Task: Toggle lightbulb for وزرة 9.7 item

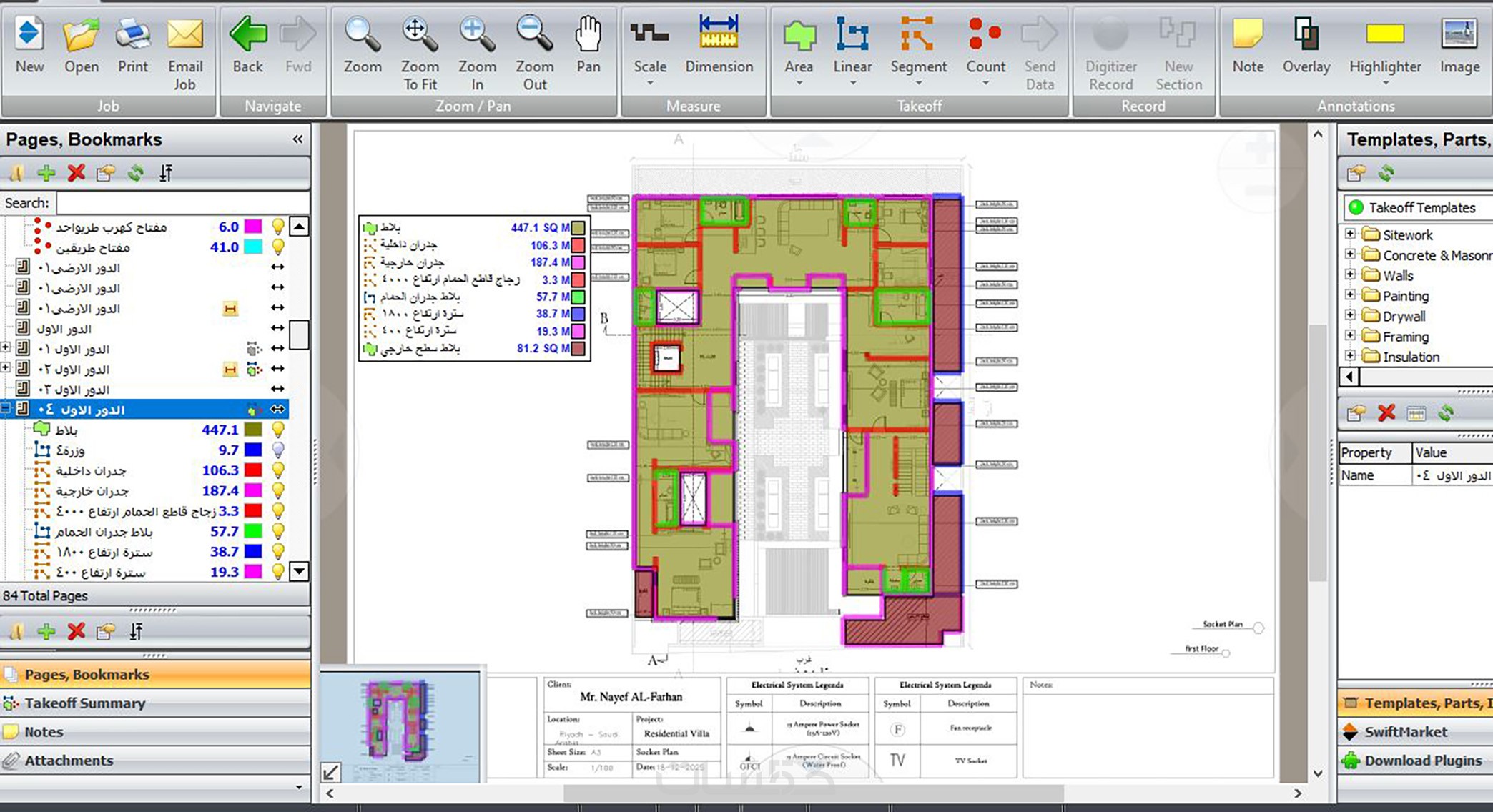Action: (278, 450)
